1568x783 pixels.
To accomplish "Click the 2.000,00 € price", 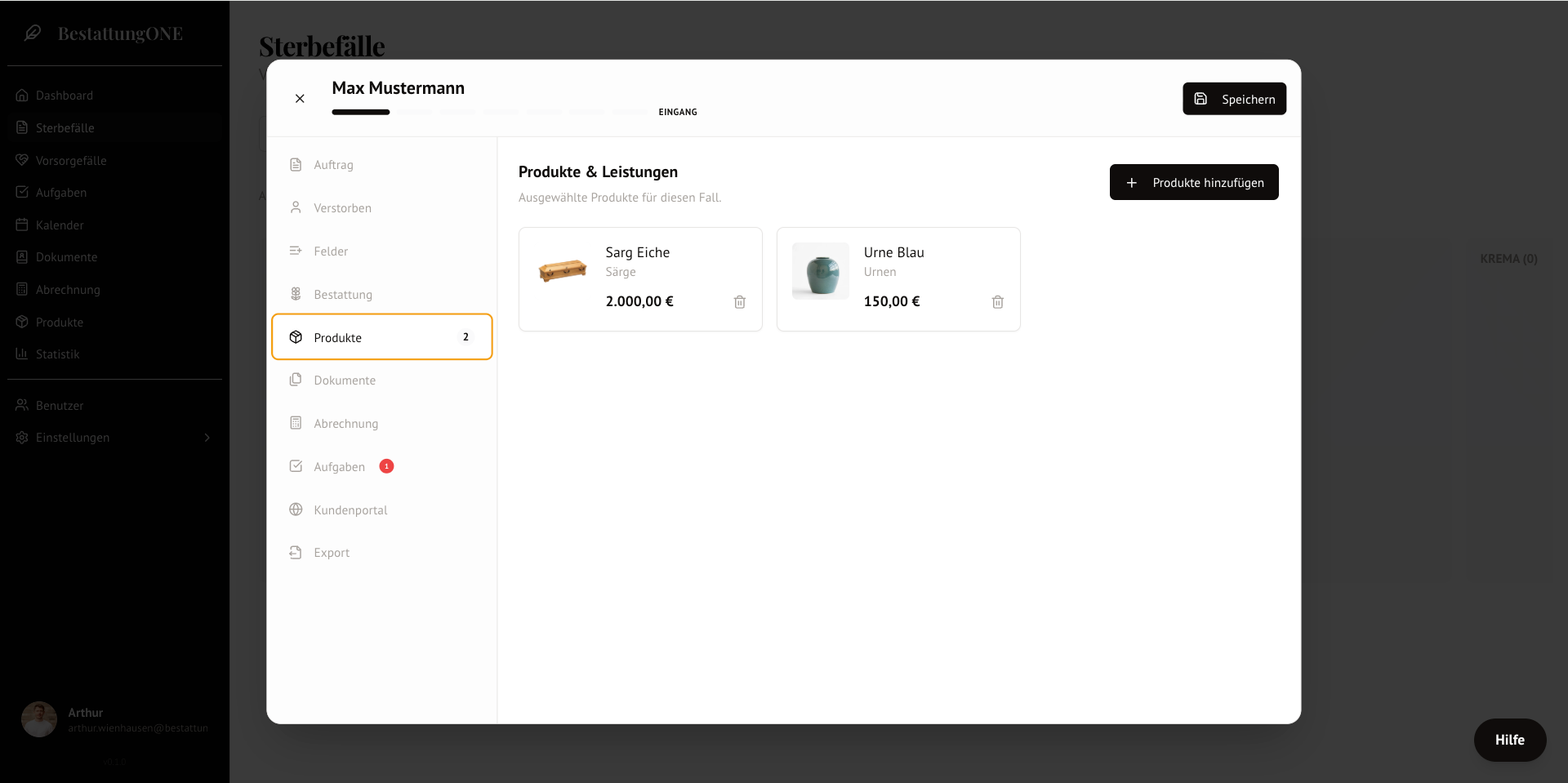I will pos(639,301).
